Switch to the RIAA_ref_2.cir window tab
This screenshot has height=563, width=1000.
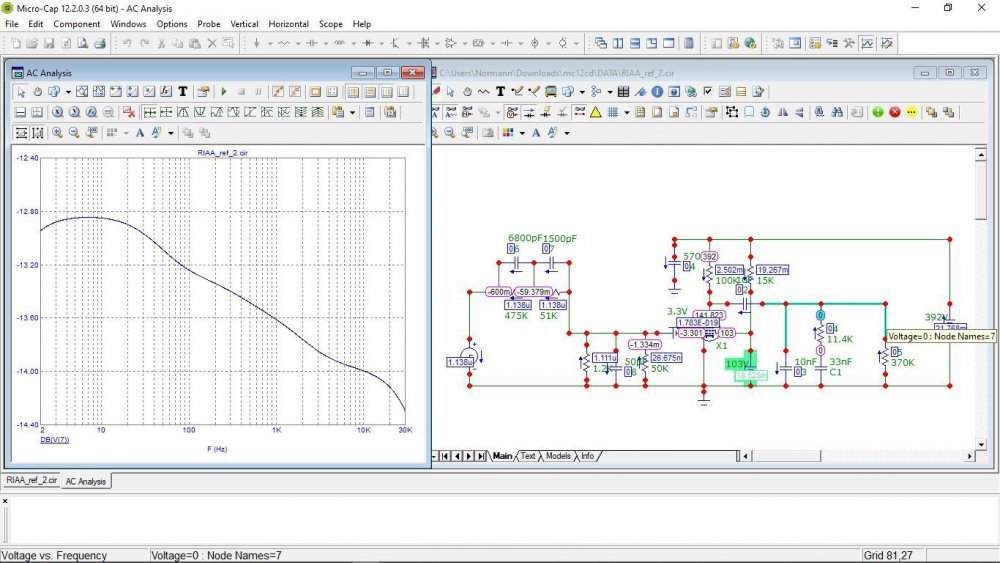tap(30, 481)
